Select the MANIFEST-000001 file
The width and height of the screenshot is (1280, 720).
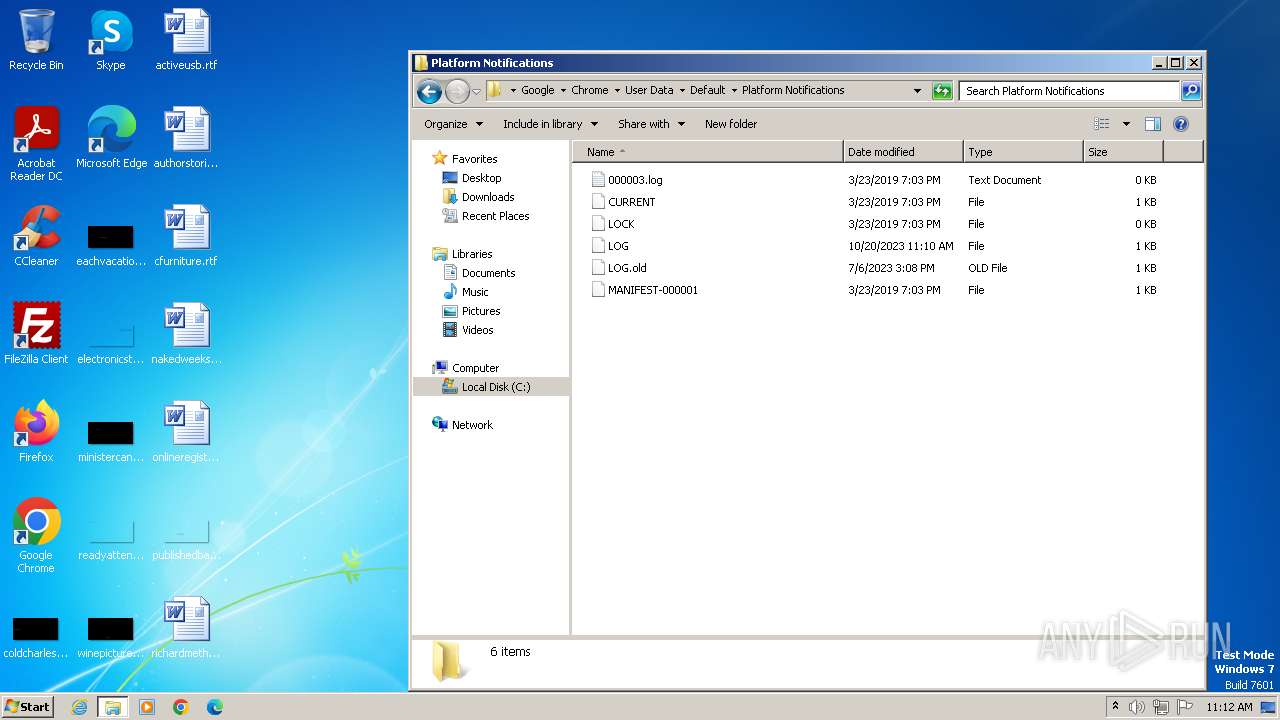click(653, 290)
